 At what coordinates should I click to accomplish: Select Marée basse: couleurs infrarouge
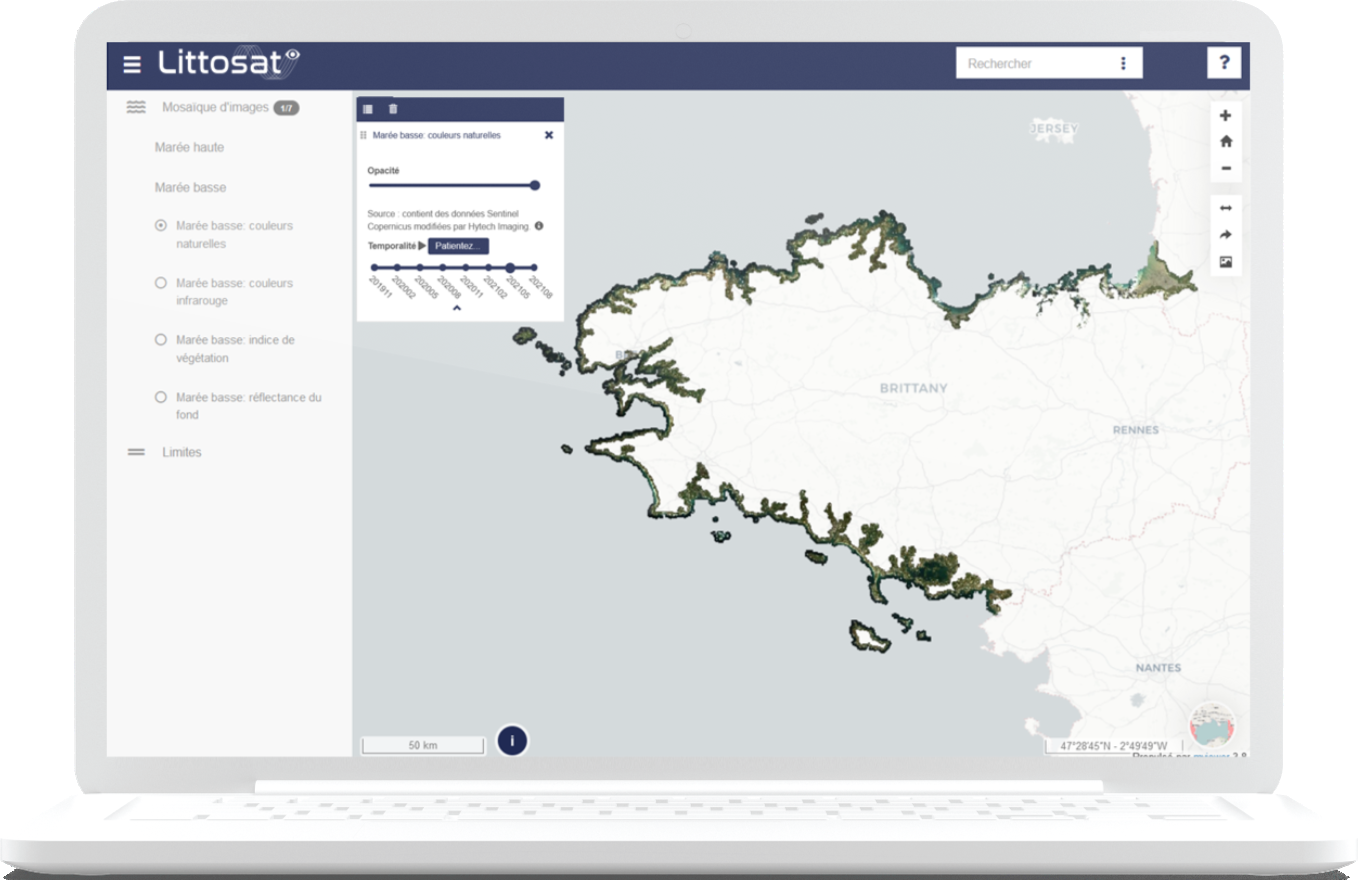(160, 283)
